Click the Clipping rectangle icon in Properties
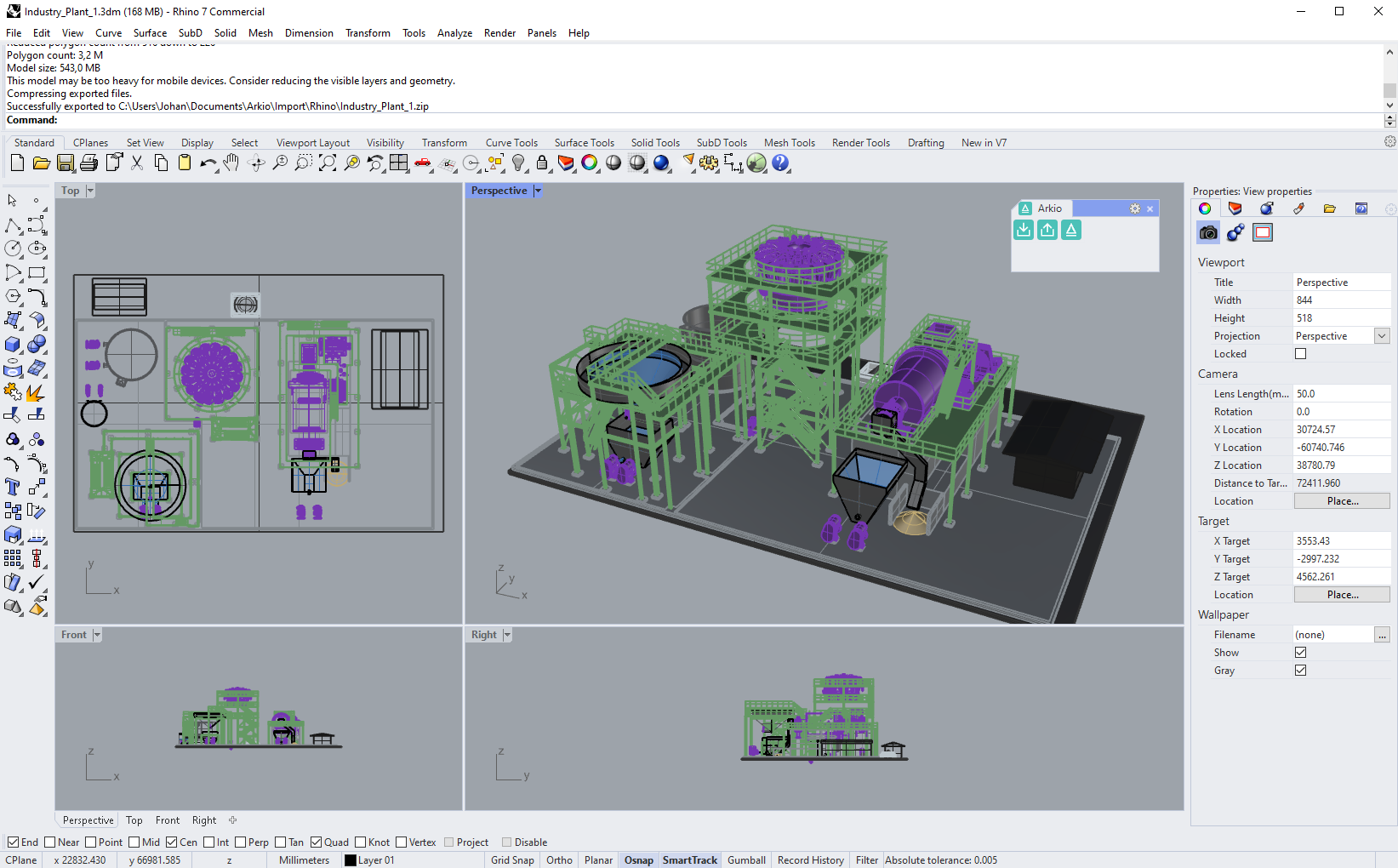 coord(1263,232)
